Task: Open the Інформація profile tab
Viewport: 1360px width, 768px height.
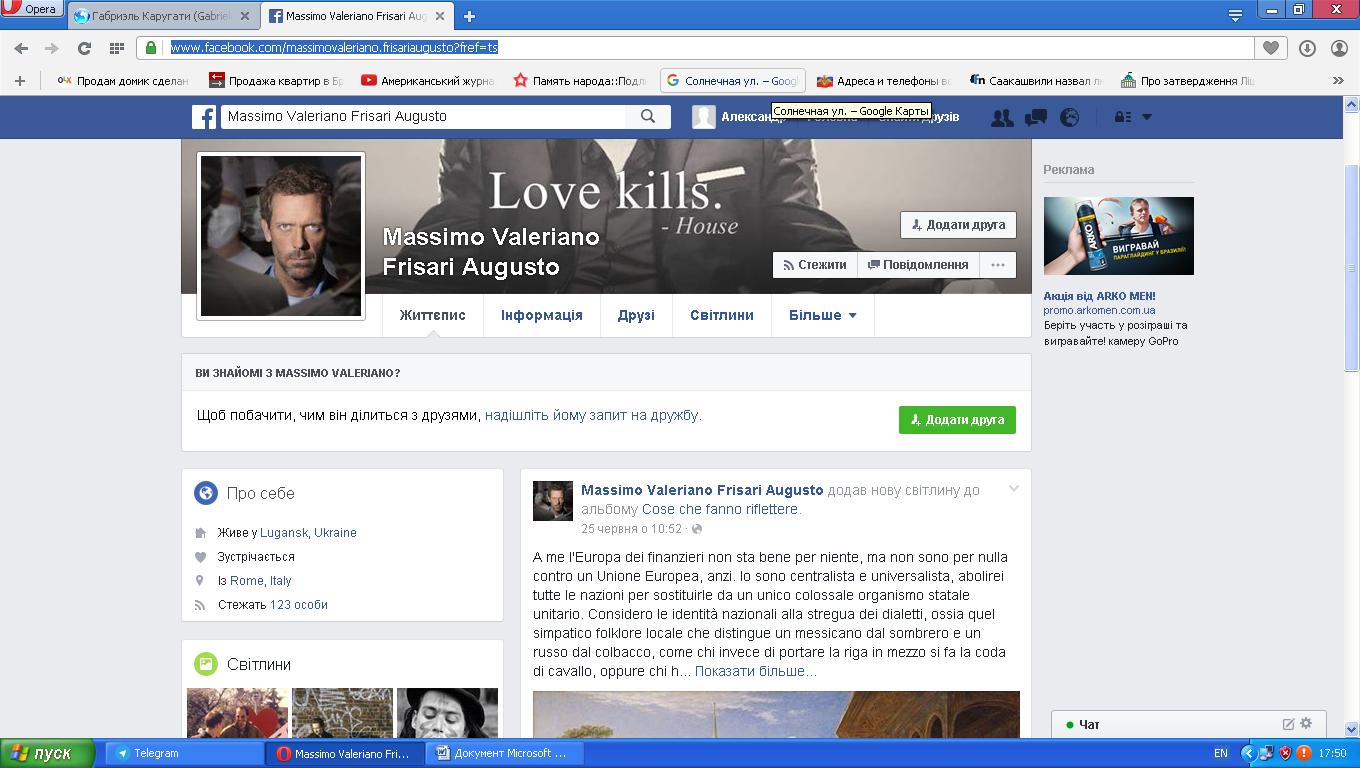Action: click(x=541, y=315)
